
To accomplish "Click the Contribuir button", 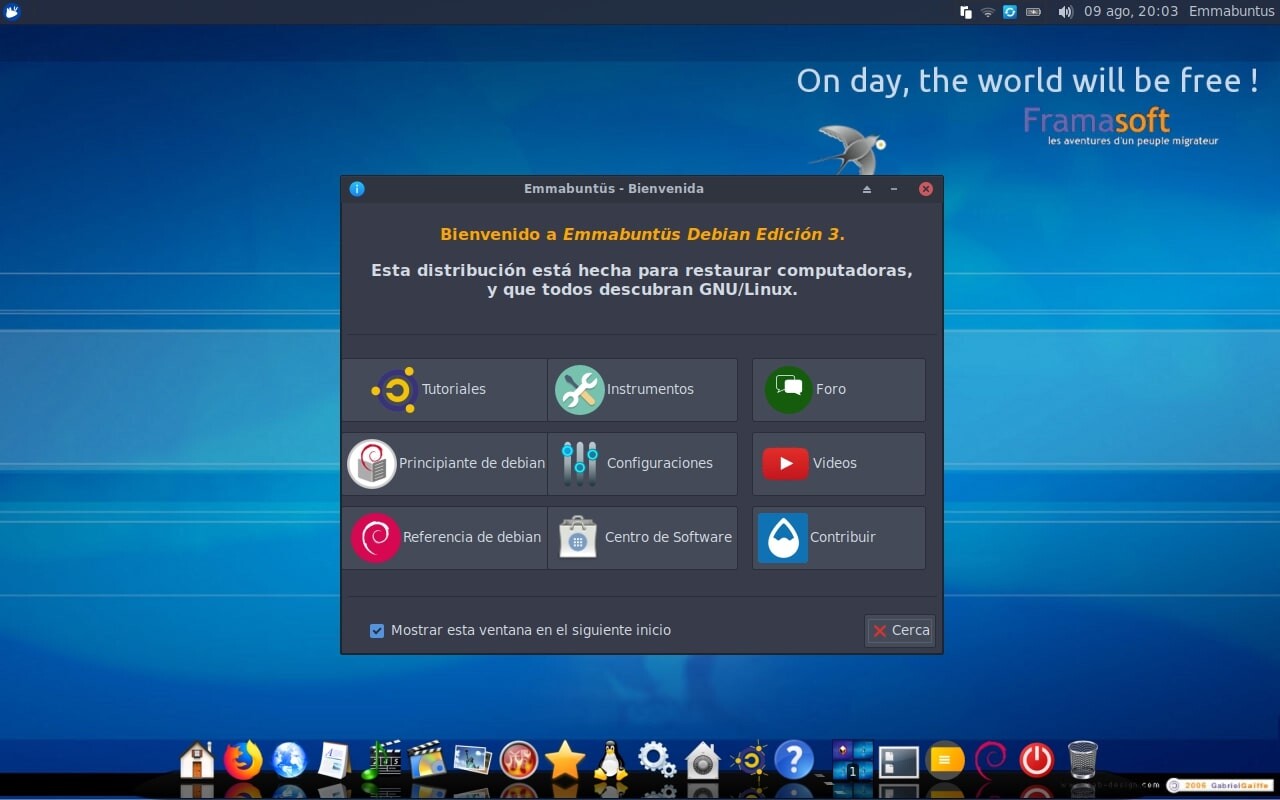I will point(838,538).
